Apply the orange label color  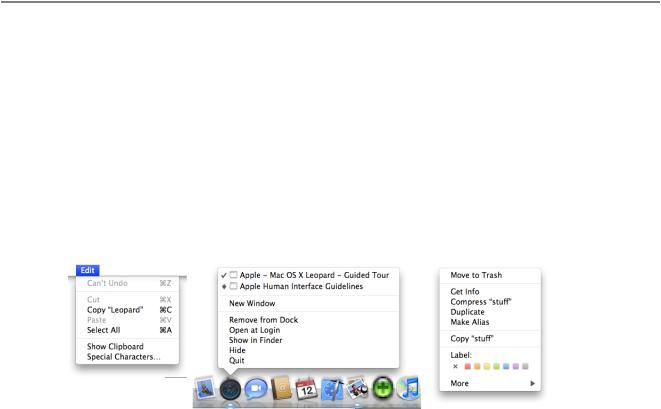(477, 366)
